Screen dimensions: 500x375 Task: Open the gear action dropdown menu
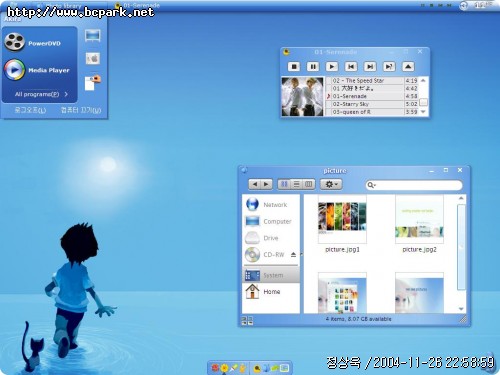(x=331, y=184)
